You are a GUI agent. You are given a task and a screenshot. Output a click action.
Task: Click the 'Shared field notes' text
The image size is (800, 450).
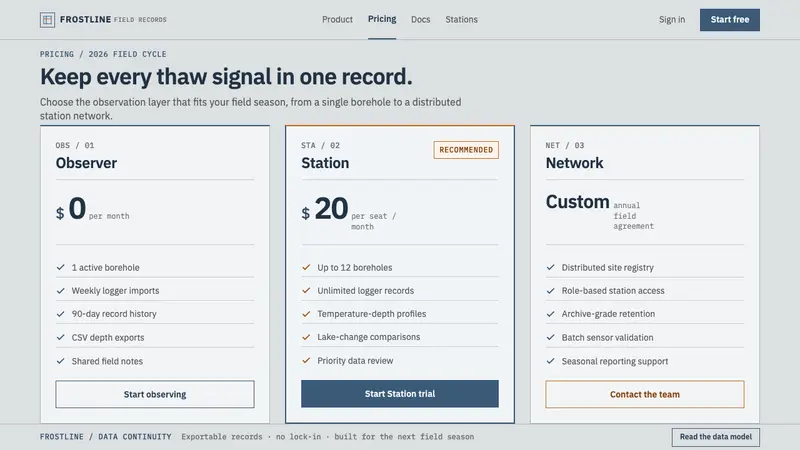tap(107, 361)
